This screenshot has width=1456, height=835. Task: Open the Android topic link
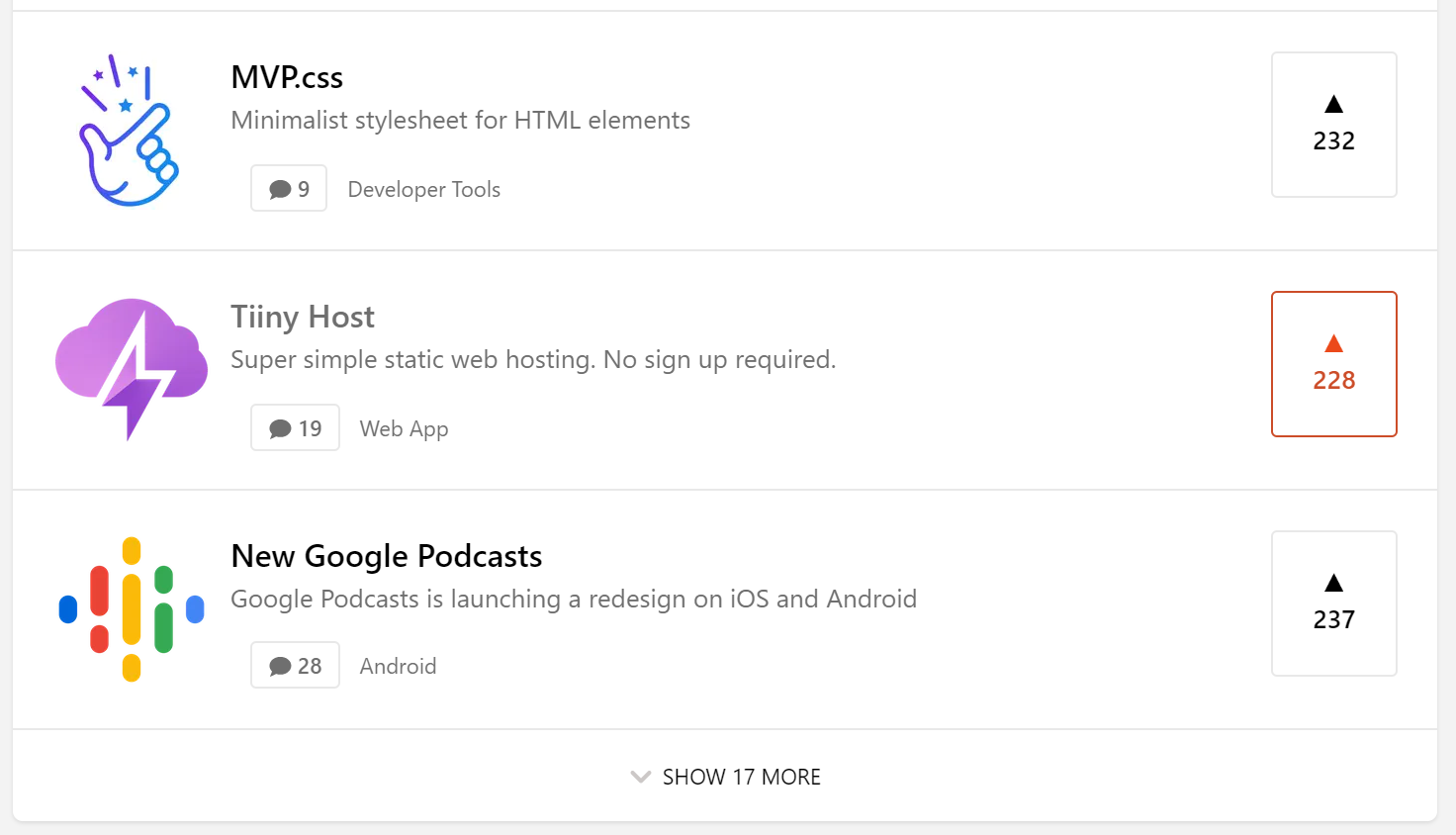[x=398, y=666]
